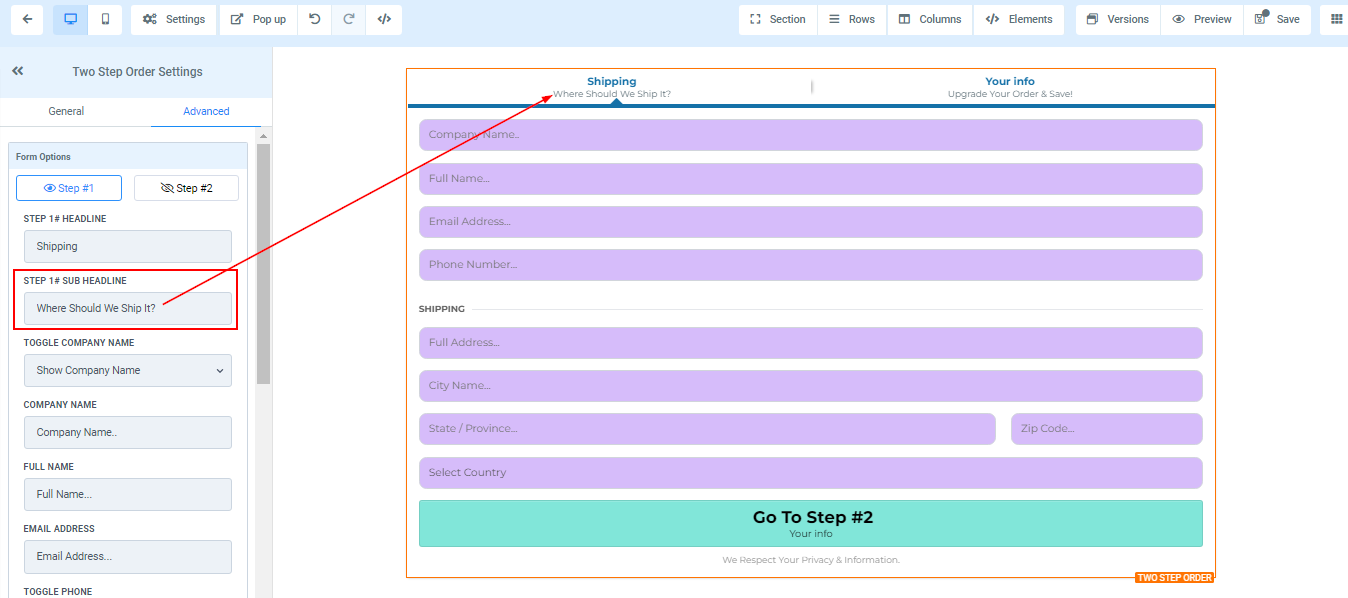Switch to mobile view icon

point(105,19)
